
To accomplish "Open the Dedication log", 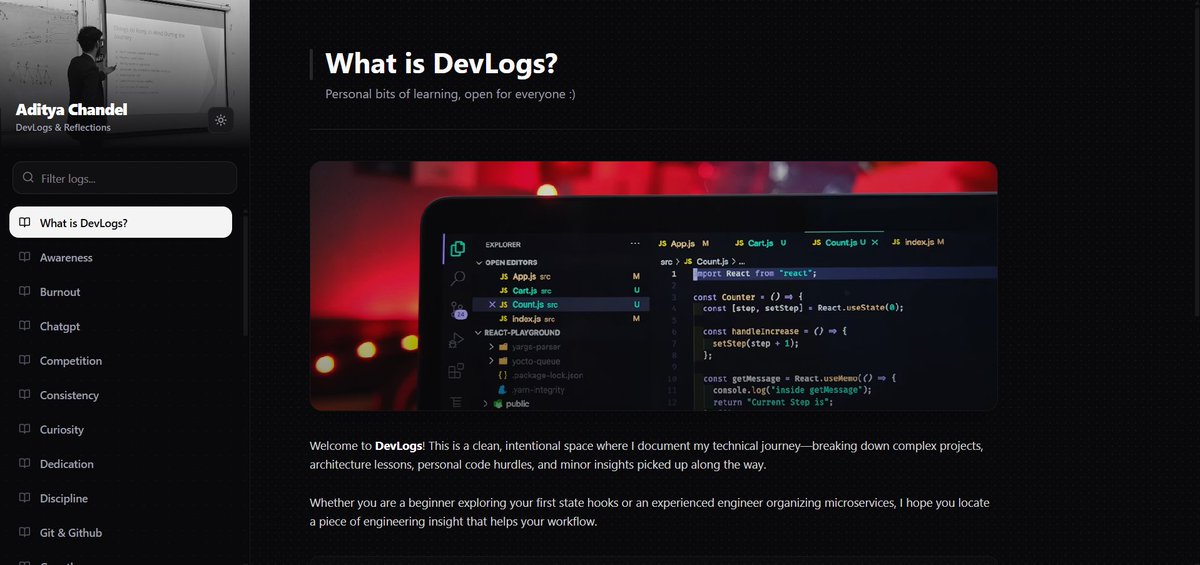I will click(121, 464).
